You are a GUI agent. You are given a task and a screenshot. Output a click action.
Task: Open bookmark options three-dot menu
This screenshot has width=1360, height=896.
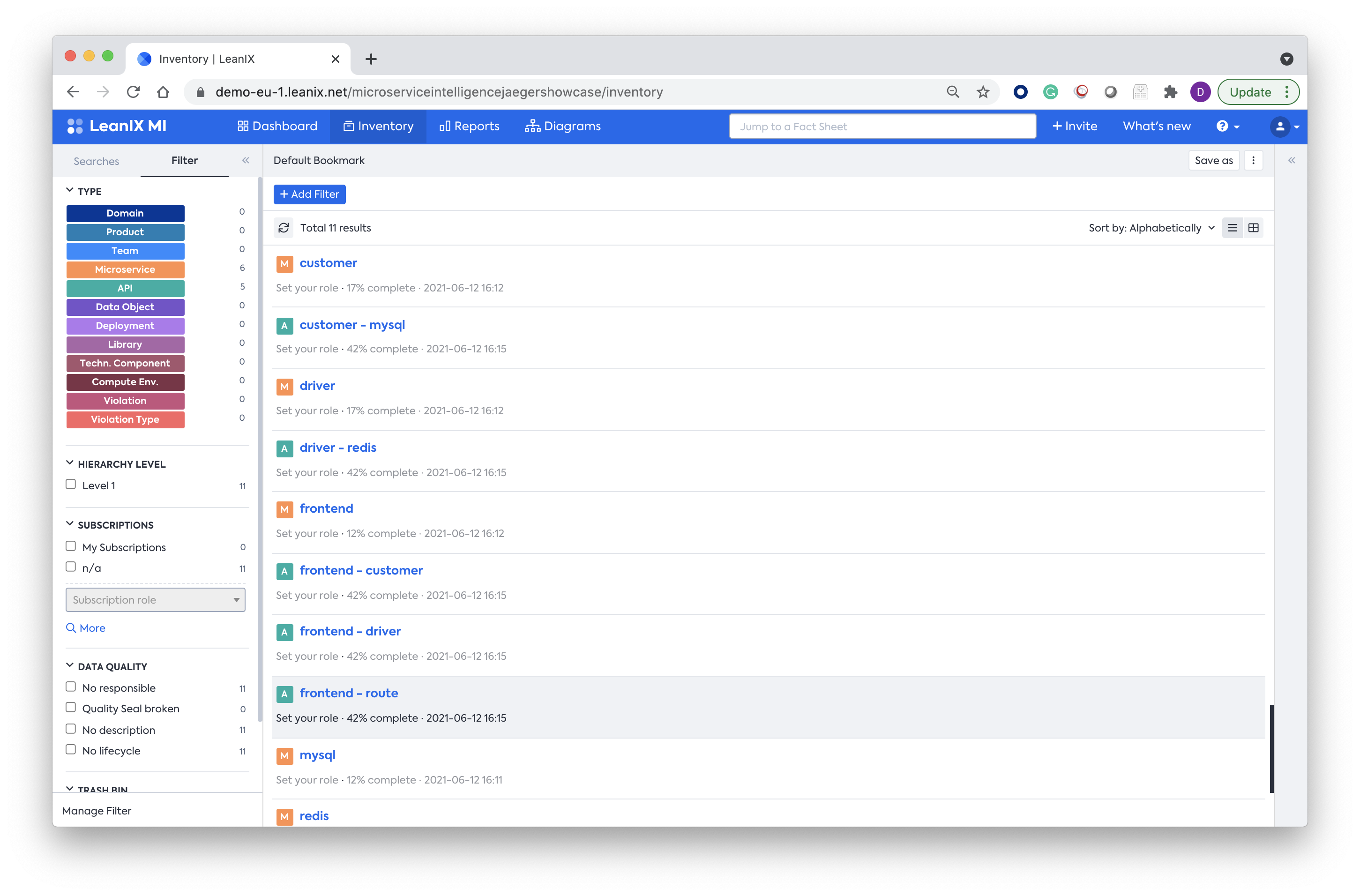1253,161
